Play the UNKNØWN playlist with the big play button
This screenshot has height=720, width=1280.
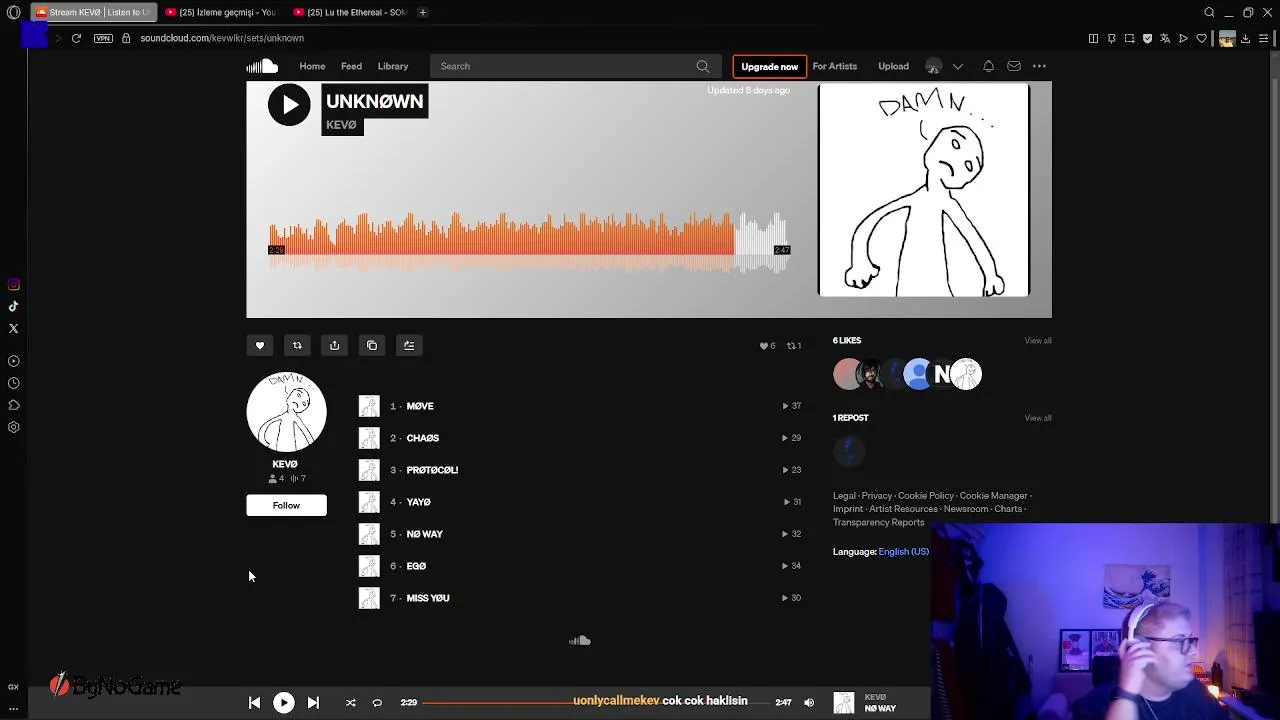[x=289, y=105]
